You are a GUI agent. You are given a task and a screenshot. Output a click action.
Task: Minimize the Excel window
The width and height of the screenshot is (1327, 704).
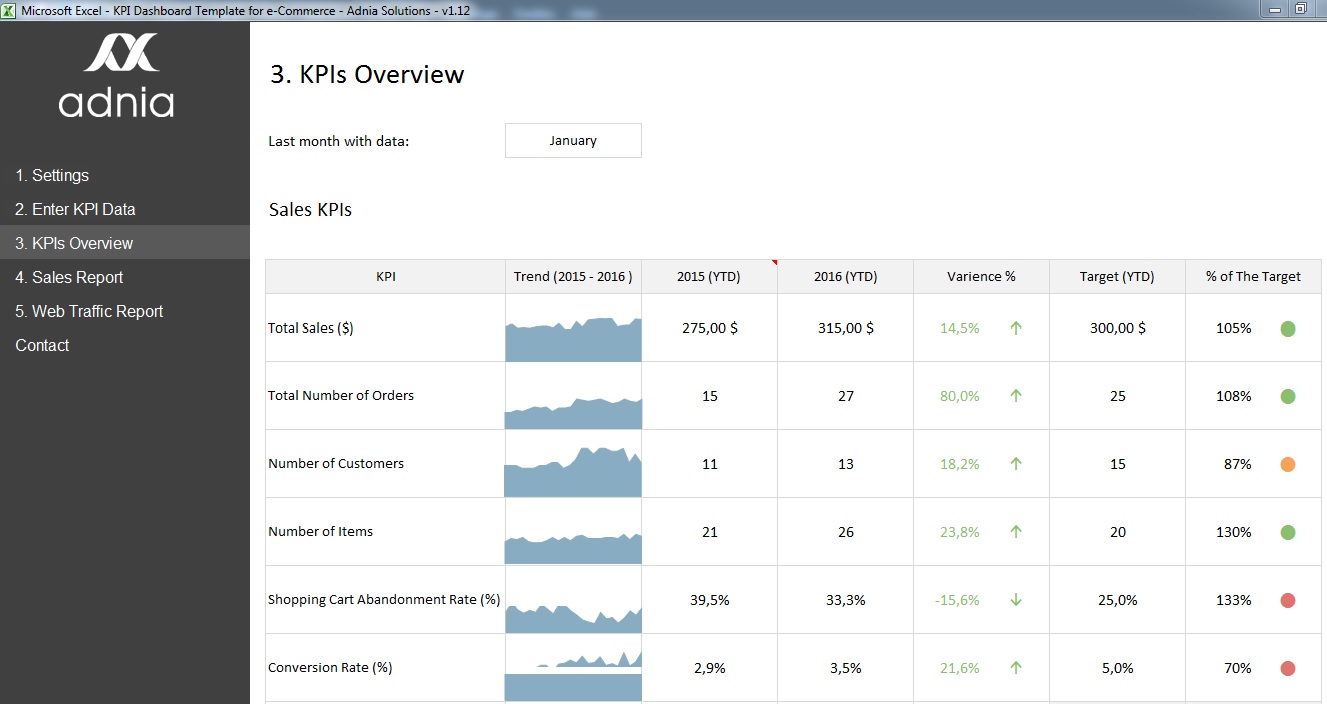click(1273, 9)
